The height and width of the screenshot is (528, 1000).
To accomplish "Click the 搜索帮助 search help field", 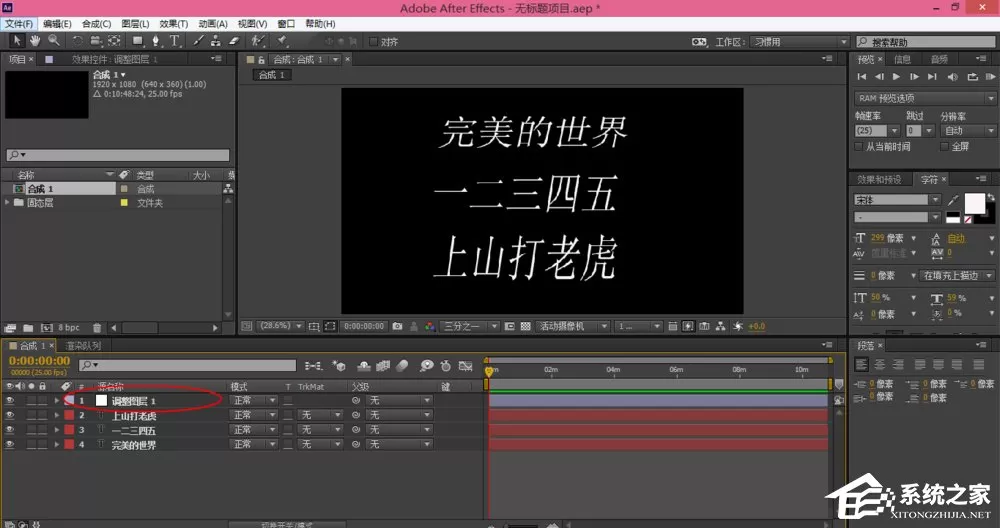I will tap(925, 41).
